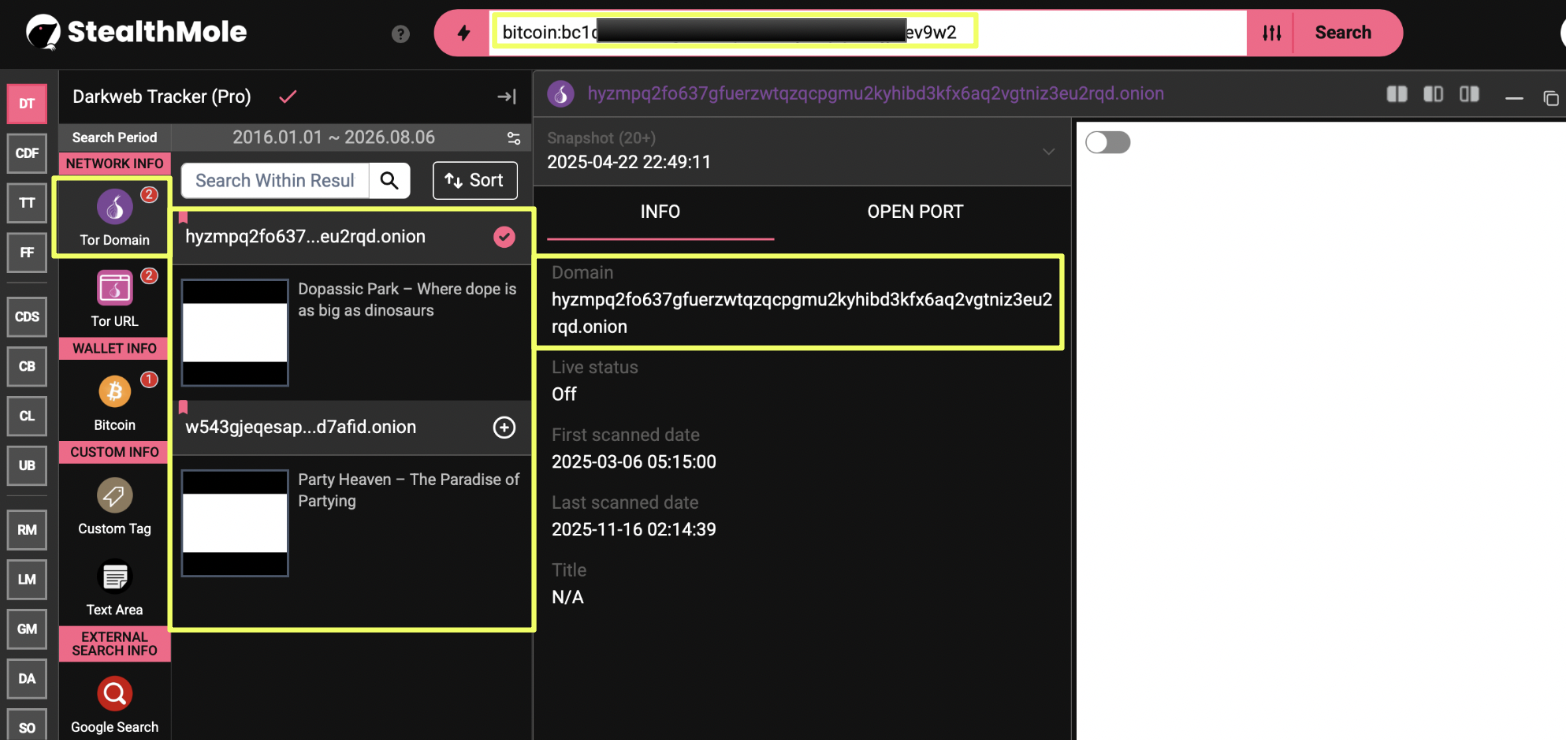Switch to the OPEN PORT tab

[915, 212]
